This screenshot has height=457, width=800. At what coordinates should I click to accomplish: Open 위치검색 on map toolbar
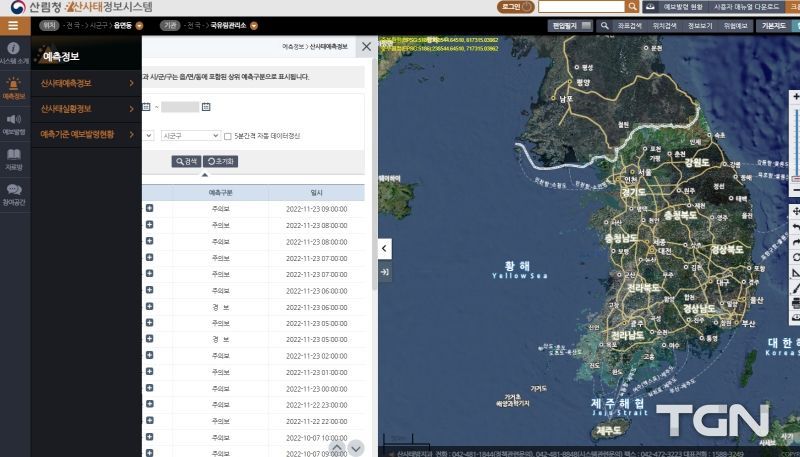664,26
